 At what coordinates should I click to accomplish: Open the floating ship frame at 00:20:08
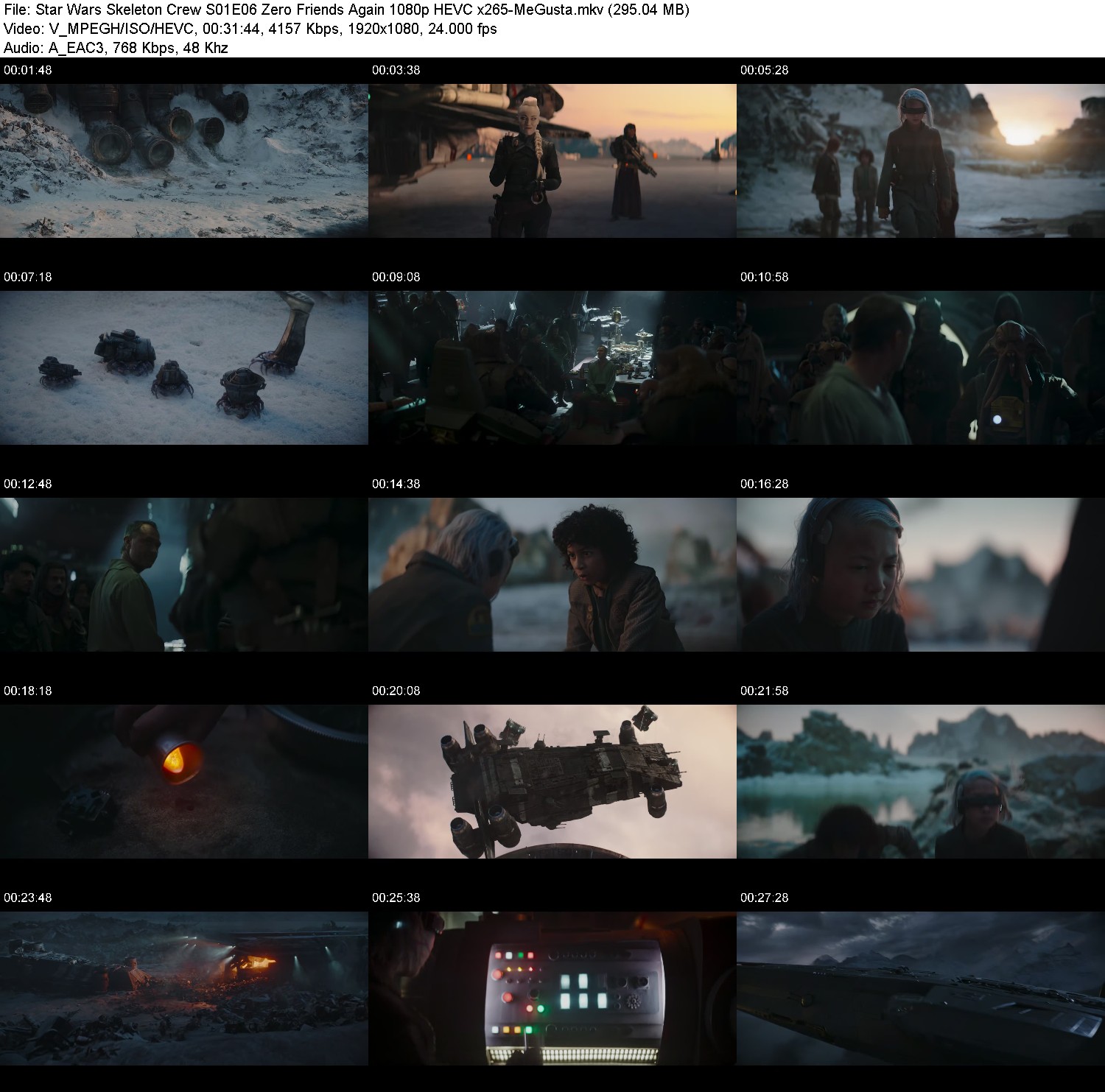click(552, 781)
